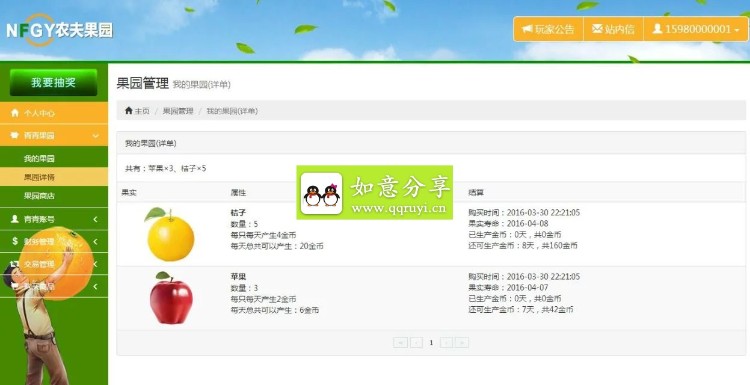Click the green 我要抽奖 button
Viewport: 750px width, 385px height.
(x=54, y=82)
